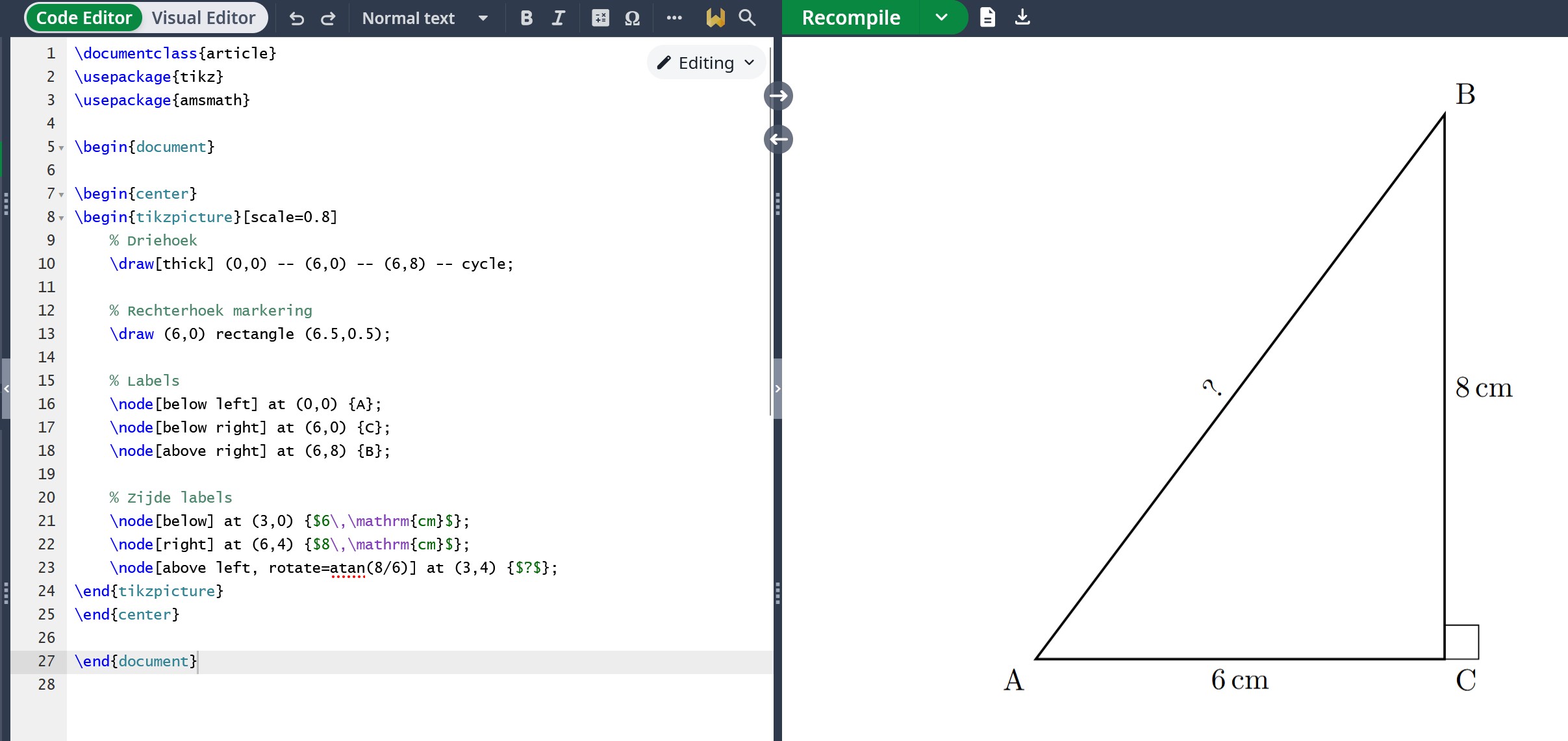This screenshot has width=1568, height=741.
Task: Click line number 23 in the gutter
Action: (x=46, y=568)
